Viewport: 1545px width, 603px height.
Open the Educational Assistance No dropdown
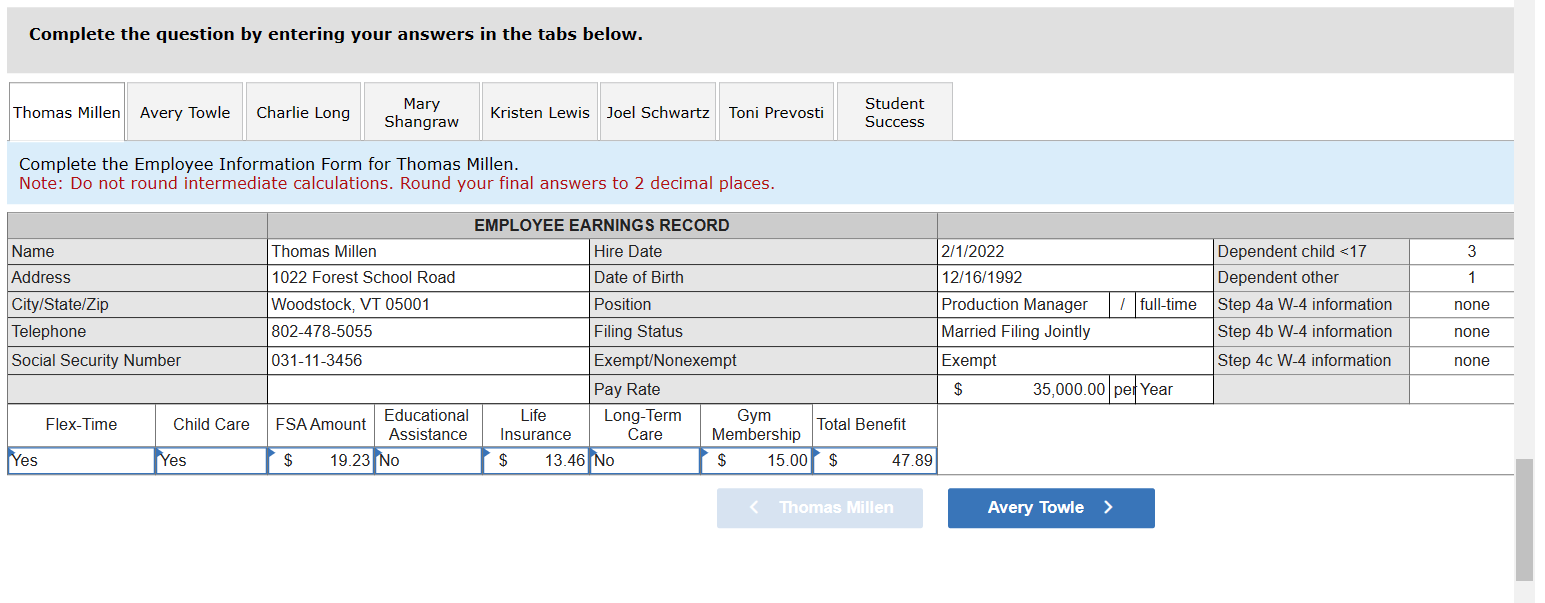point(428,461)
